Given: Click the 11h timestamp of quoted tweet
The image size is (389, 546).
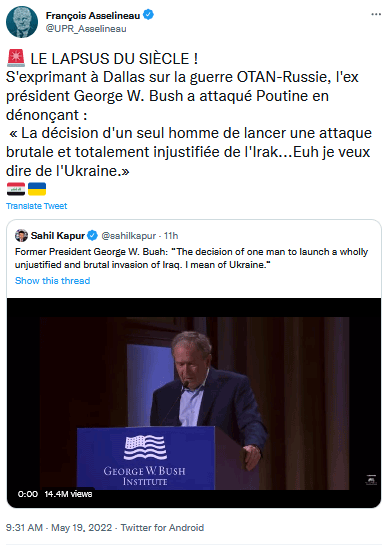Looking at the screenshot, I should (171, 236).
